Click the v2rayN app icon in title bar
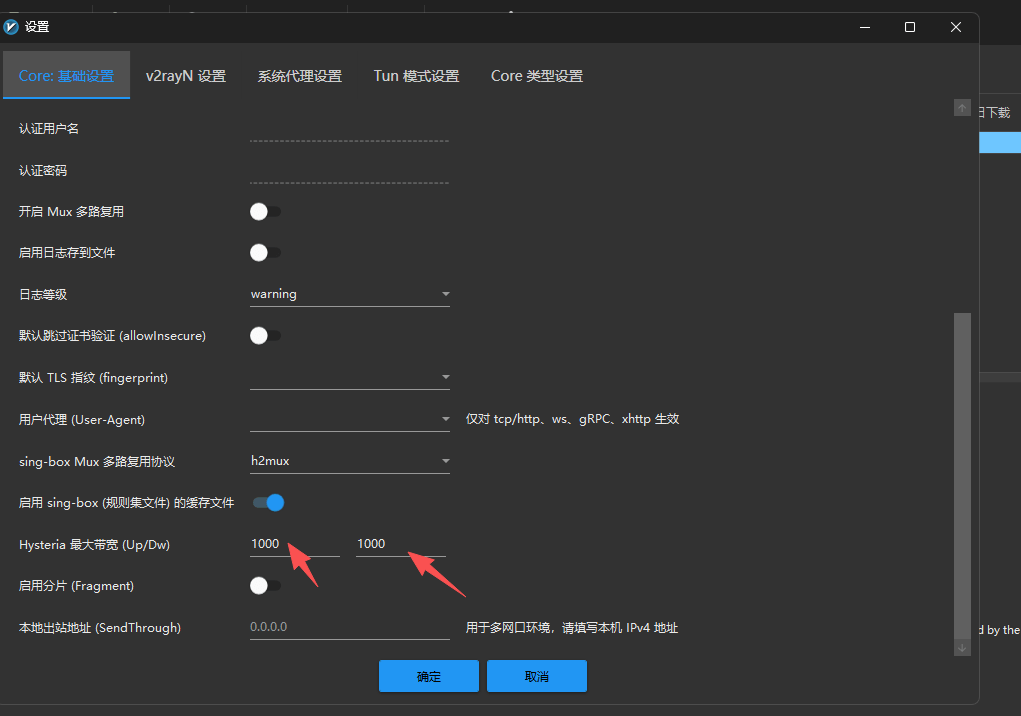This screenshot has height=716, width=1021. click(11, 27)
